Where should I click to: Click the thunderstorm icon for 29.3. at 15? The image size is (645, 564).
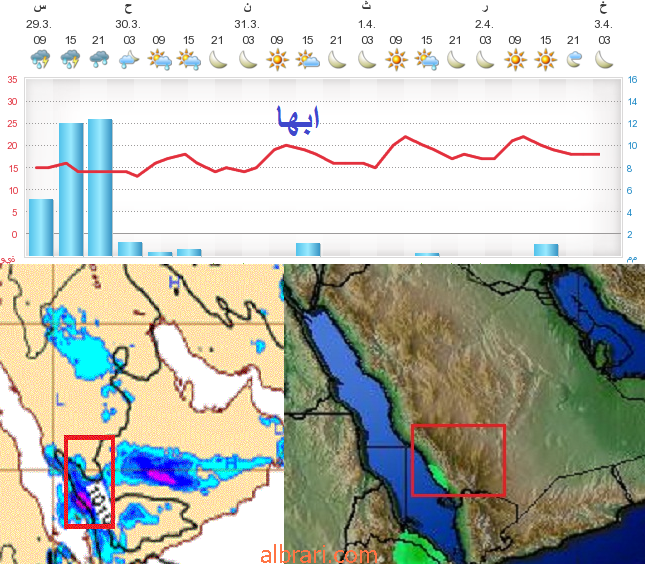[x=70, y=59]
